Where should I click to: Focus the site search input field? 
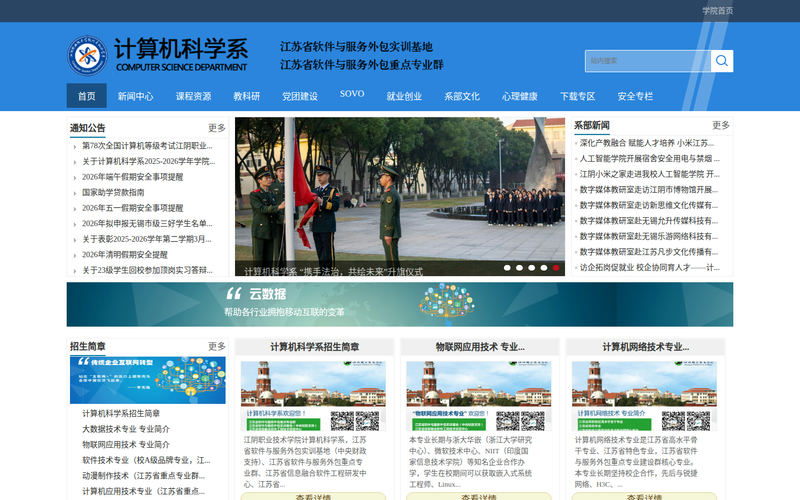pos(647,61)
